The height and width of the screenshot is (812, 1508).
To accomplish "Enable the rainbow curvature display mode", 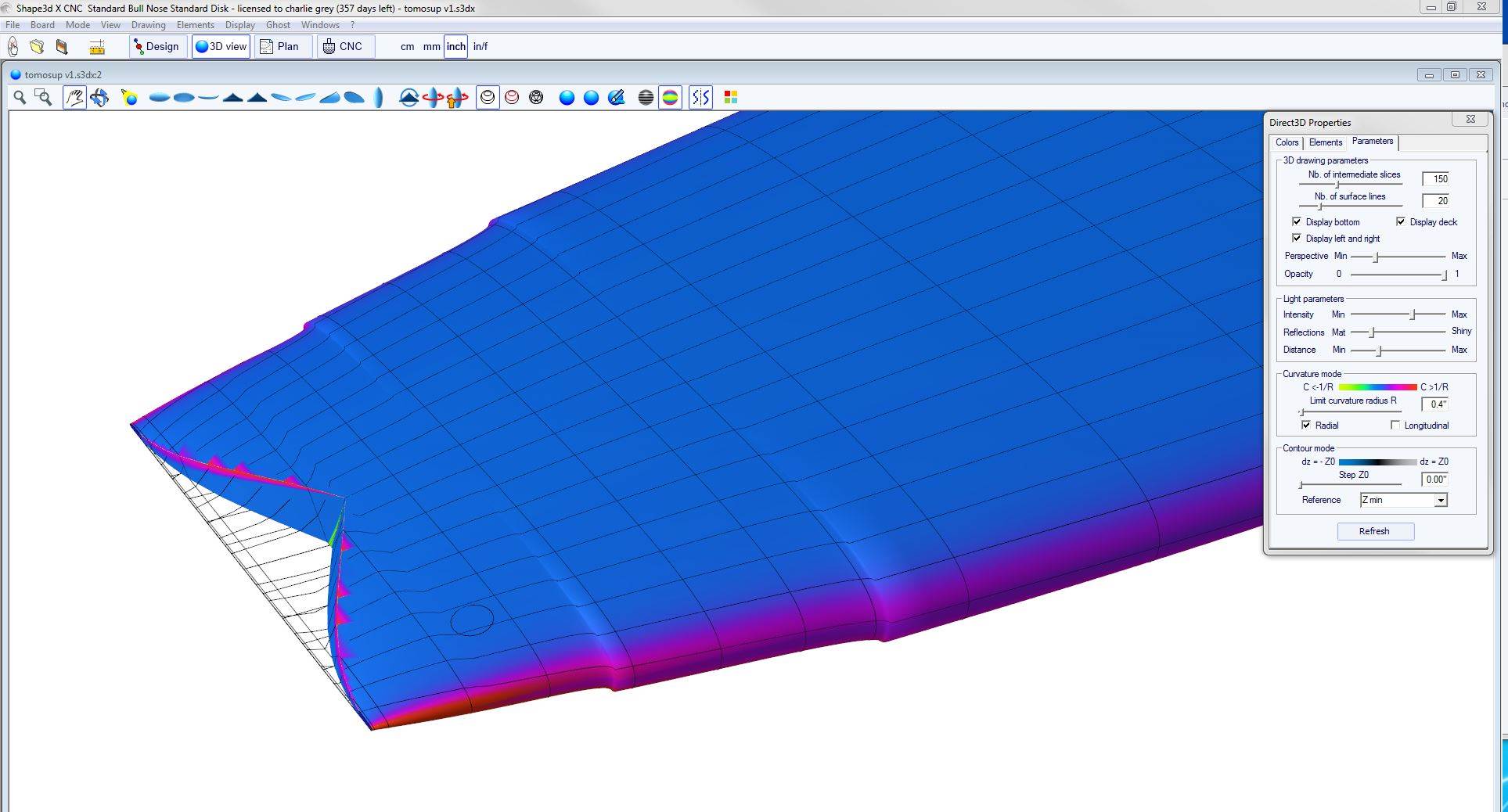I will click(x=670, y=97).
